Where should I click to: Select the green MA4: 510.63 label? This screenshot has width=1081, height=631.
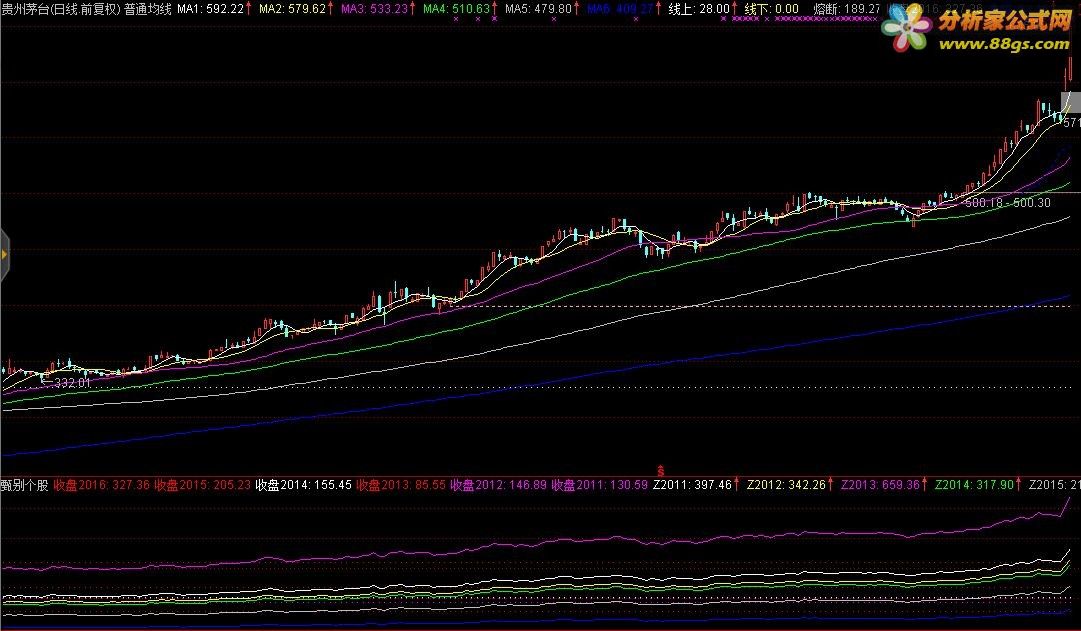[x=456, y=9]
